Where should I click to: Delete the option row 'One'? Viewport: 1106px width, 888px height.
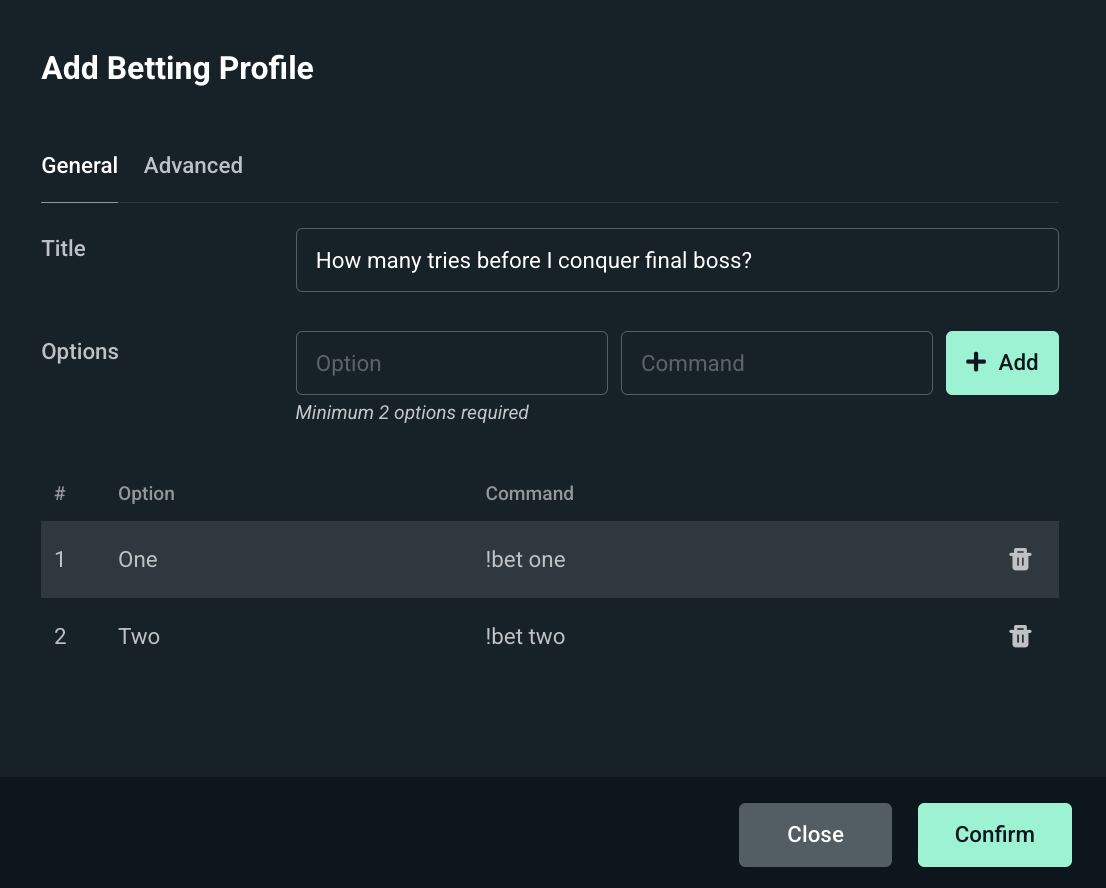(x=1020, y=559)
